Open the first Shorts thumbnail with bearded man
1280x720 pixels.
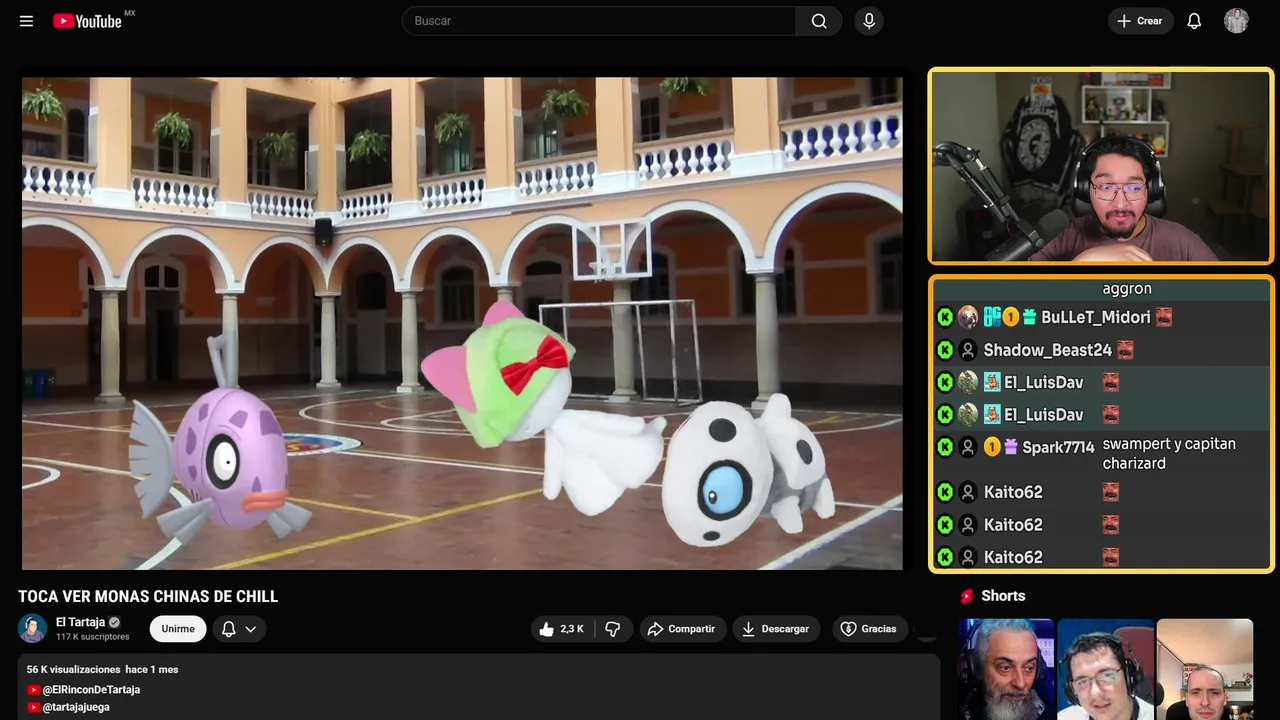(x=1006, y=669)
